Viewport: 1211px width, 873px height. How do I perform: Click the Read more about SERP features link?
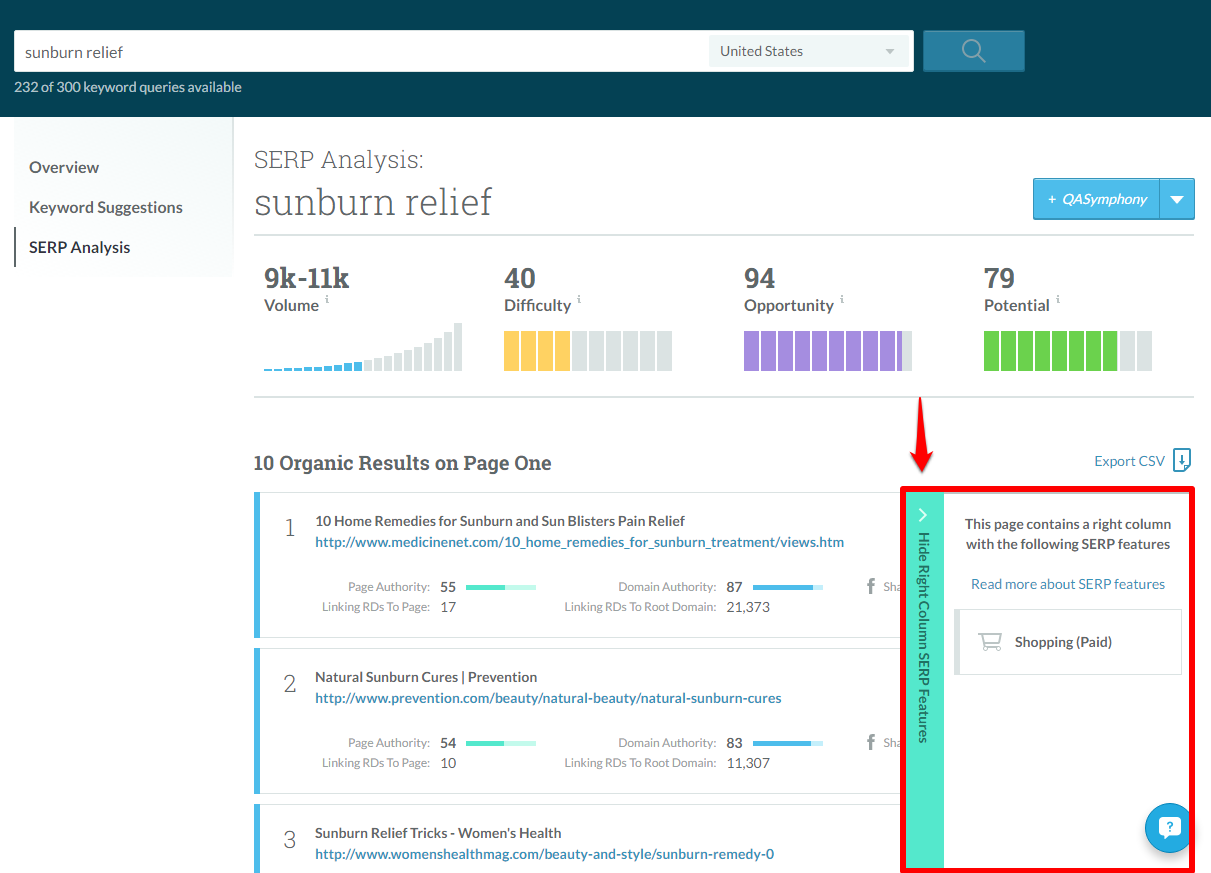point(1067,584)
